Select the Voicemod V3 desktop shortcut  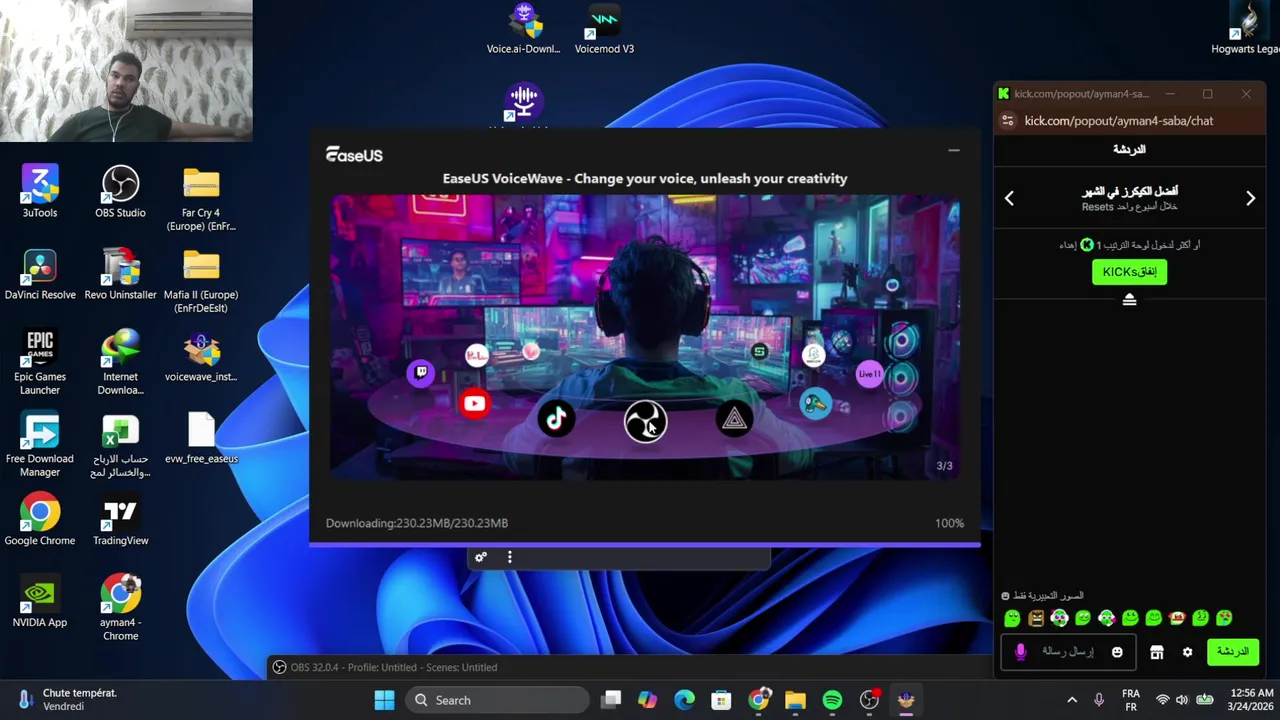click(604, 28)
